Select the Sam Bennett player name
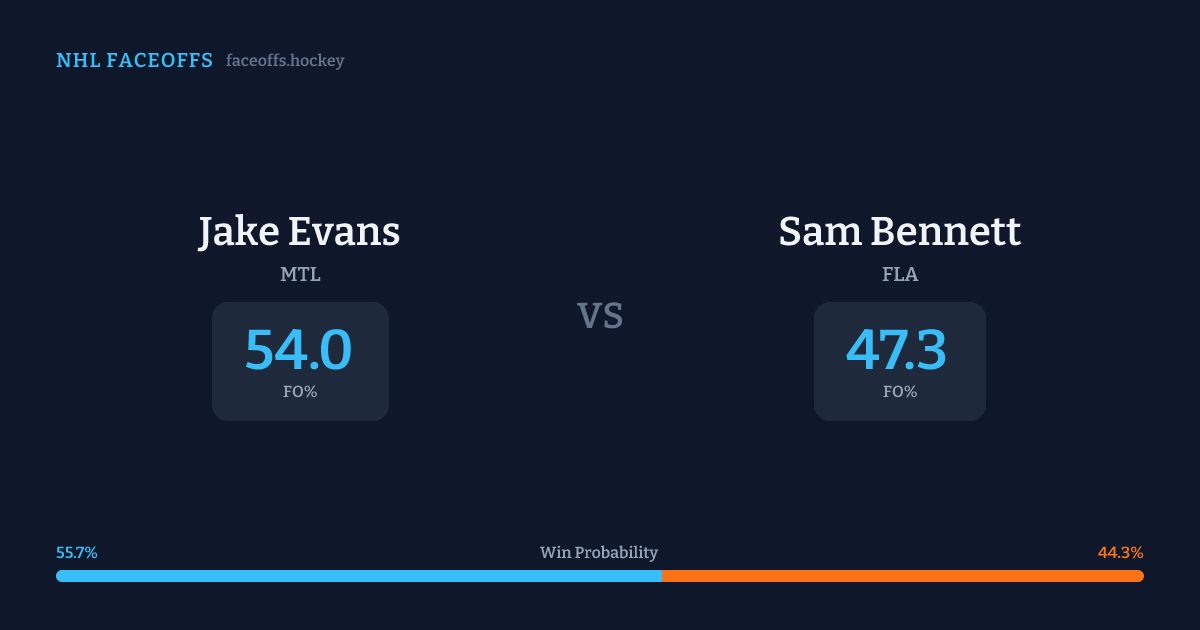Screen dimensions: 1200x630 tap(900, 232)
